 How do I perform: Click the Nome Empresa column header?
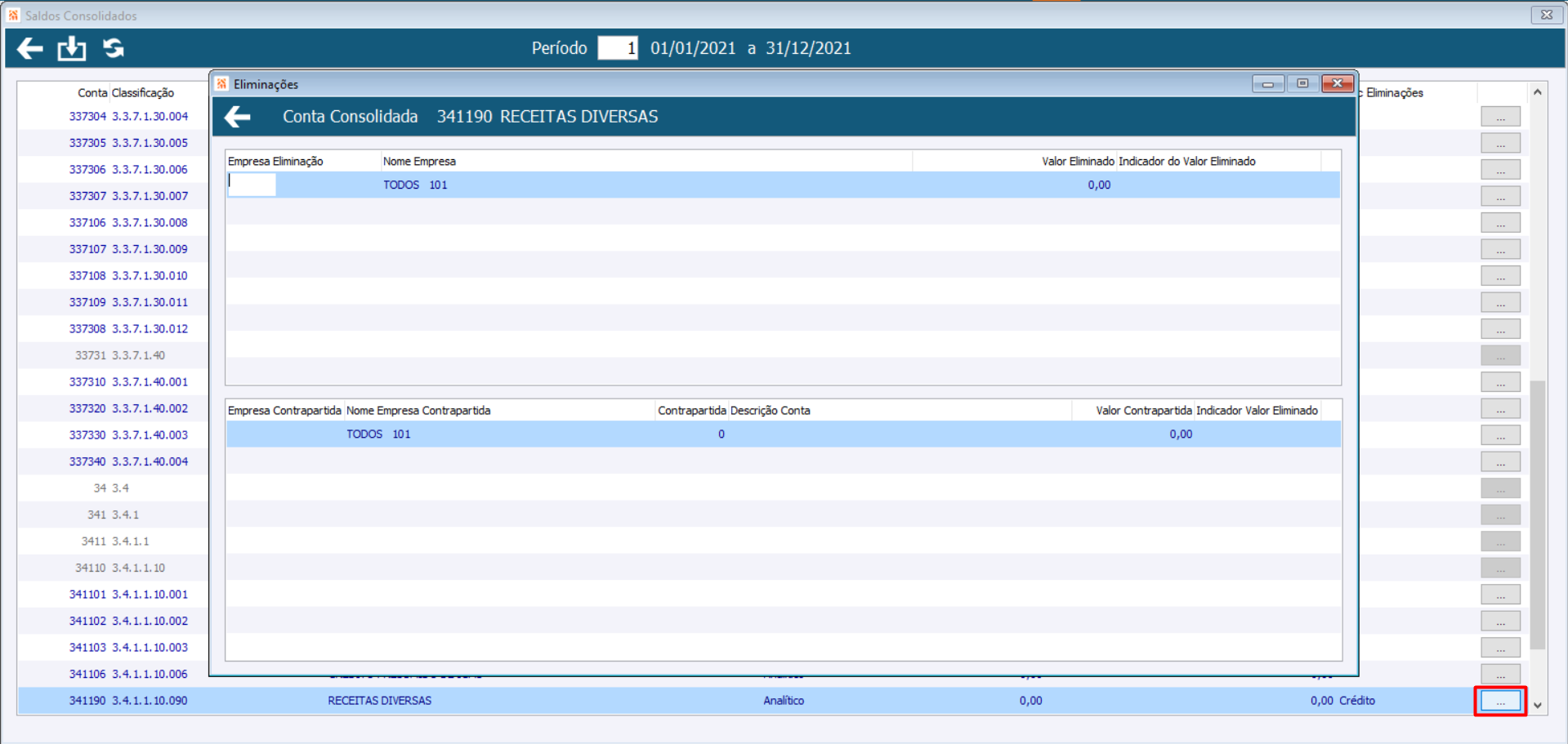pyautogui.click(x=419, y=162)
